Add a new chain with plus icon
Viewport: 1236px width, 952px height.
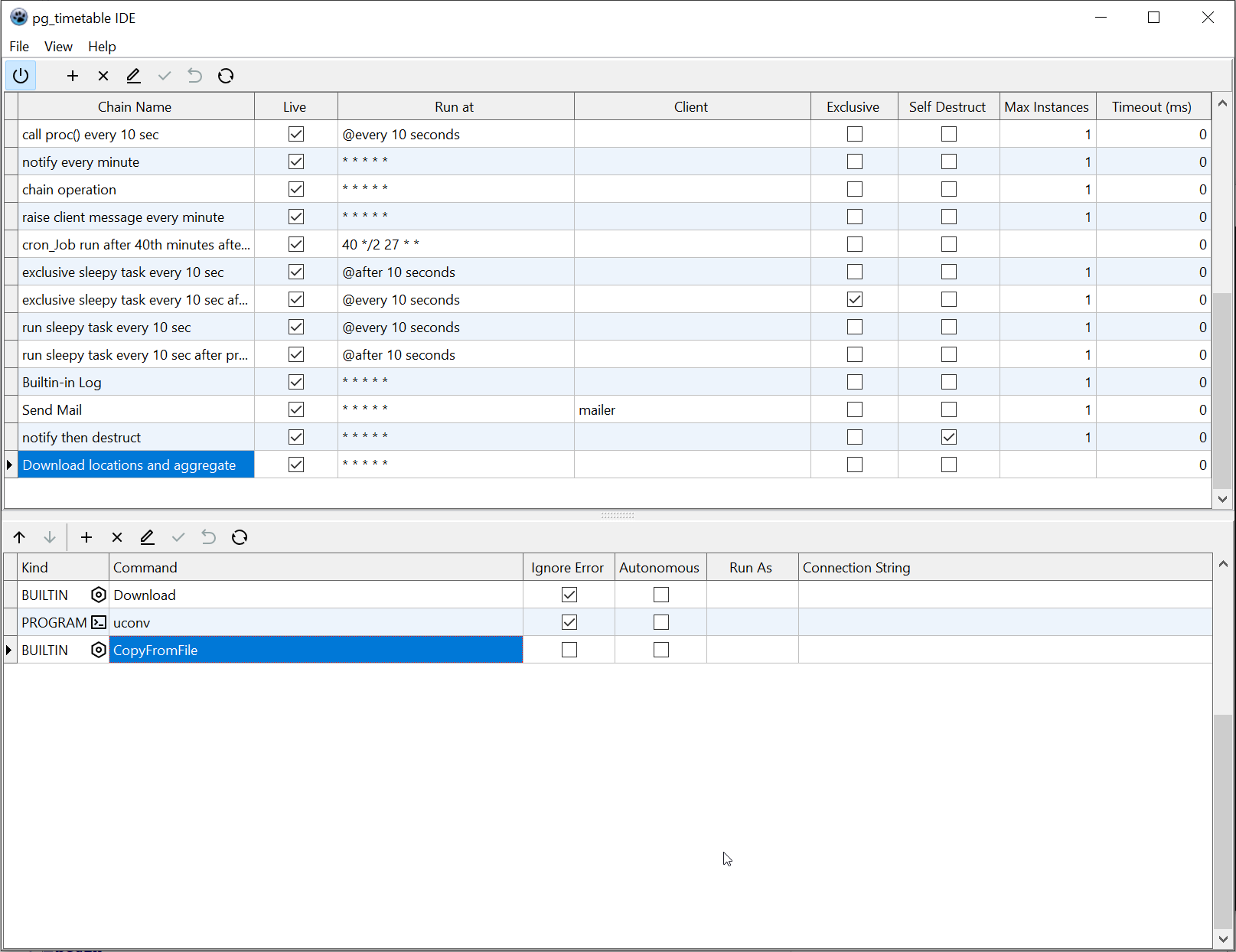73,76
